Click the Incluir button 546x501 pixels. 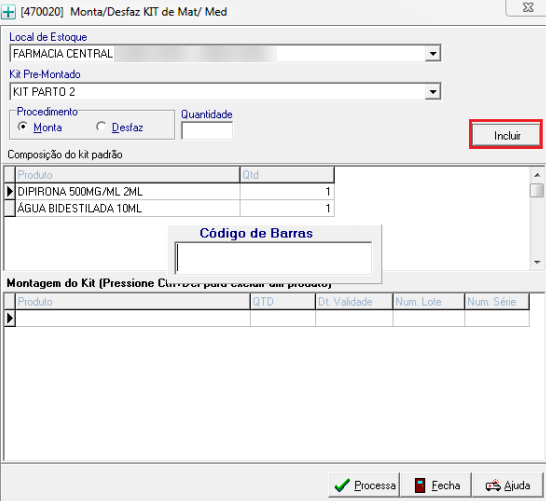tap(506, 135)
